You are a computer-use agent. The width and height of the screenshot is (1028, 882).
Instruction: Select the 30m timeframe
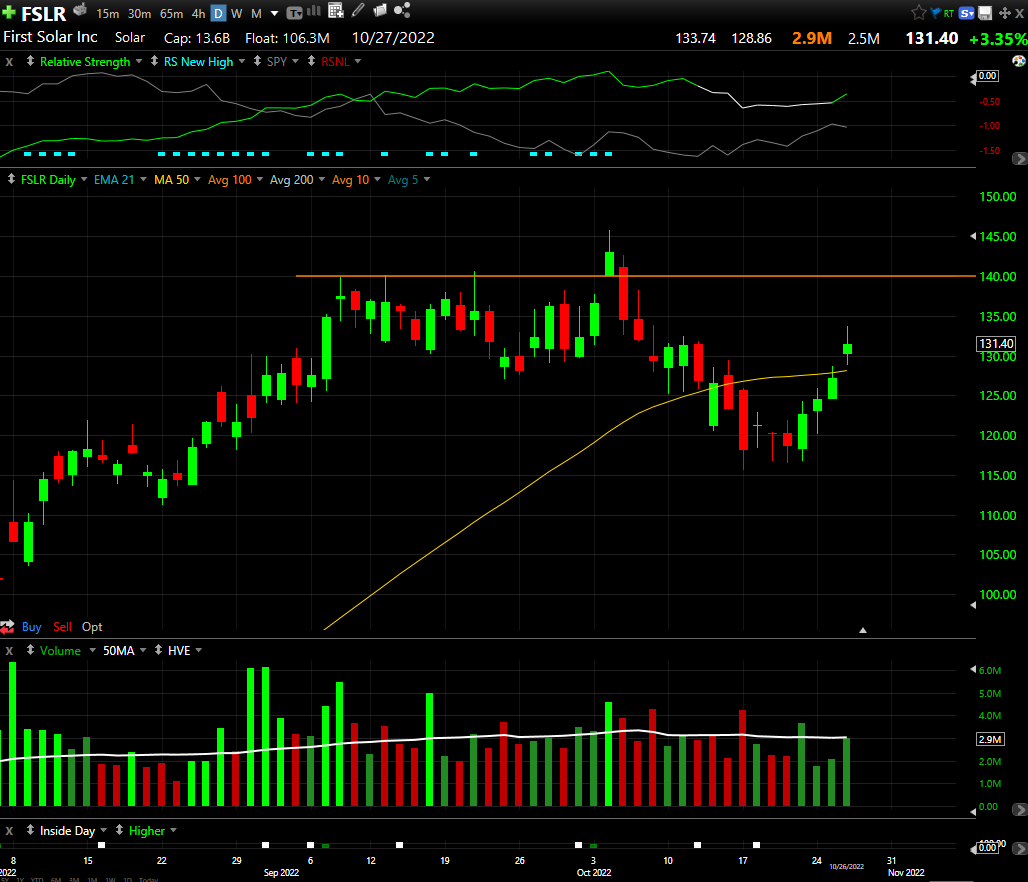point(139,13)
